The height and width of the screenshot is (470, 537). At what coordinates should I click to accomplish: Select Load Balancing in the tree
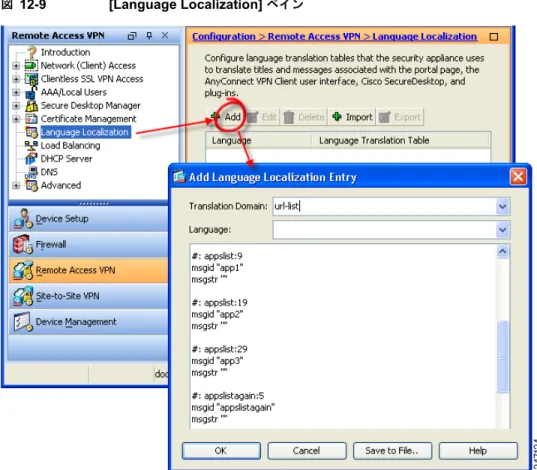tap(71, 146)
